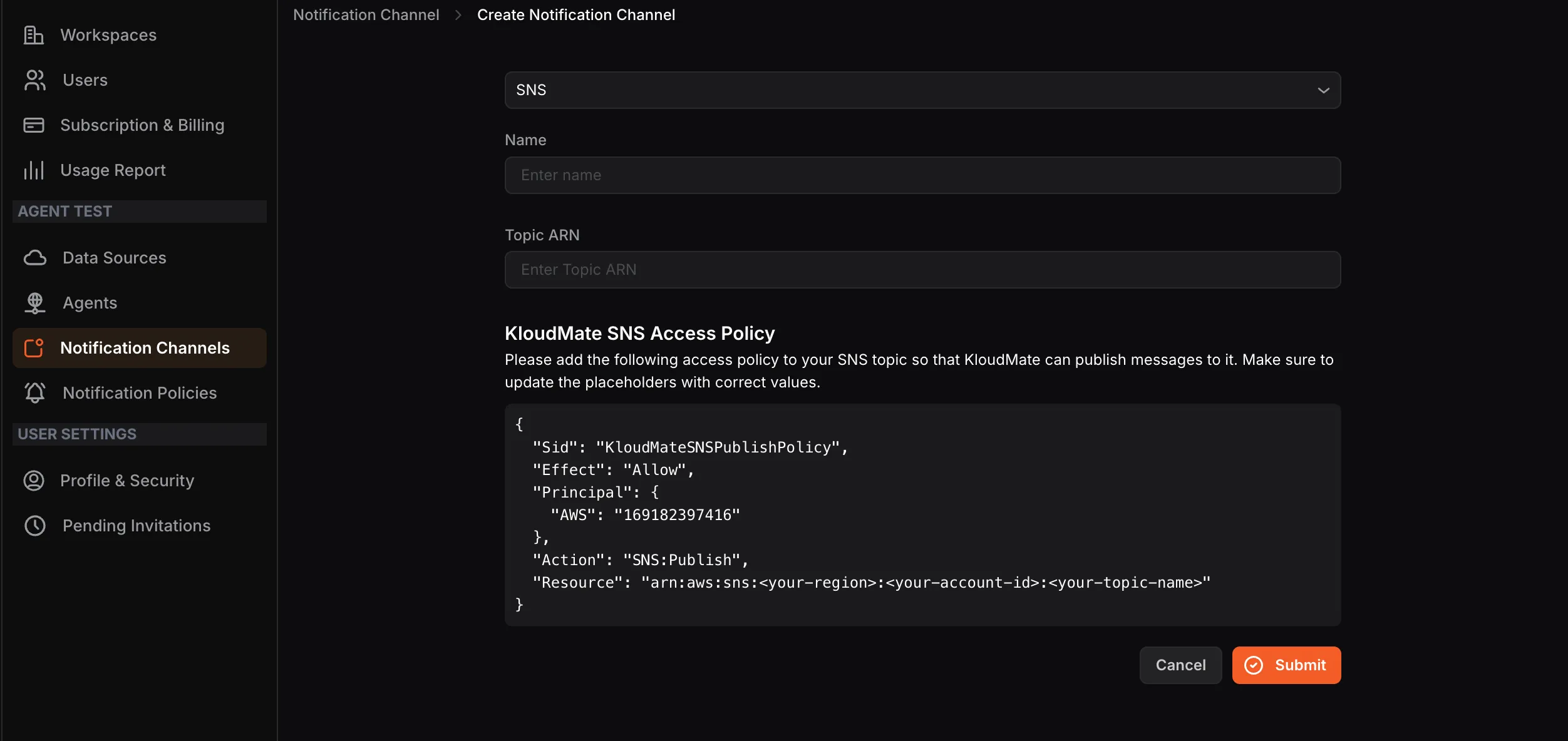Image resolution: width=1568 pixels, height=741 pixels.
Task: Click the Workspaces building icon
Action: [34, 35]
